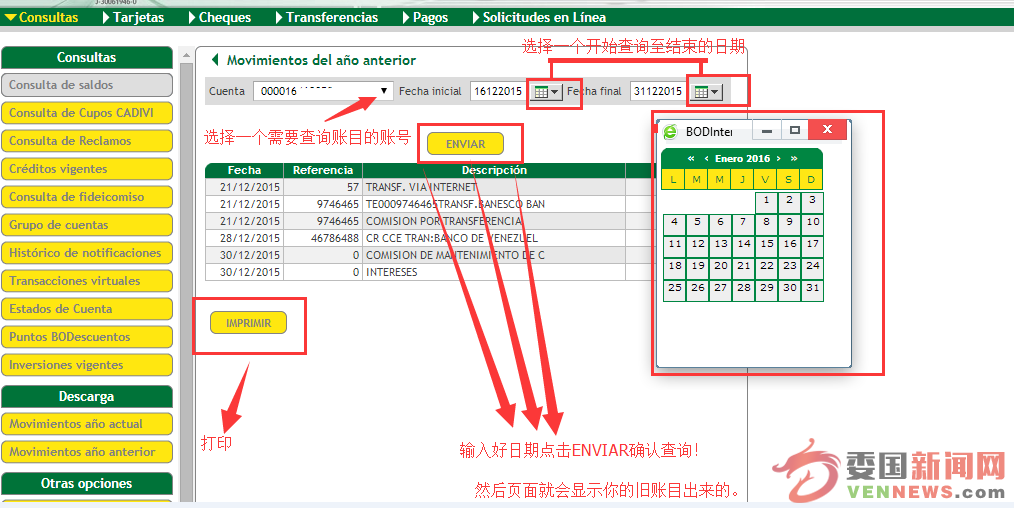Select day 15 in Enero 2016 calendar

click(x=766, y=246)
